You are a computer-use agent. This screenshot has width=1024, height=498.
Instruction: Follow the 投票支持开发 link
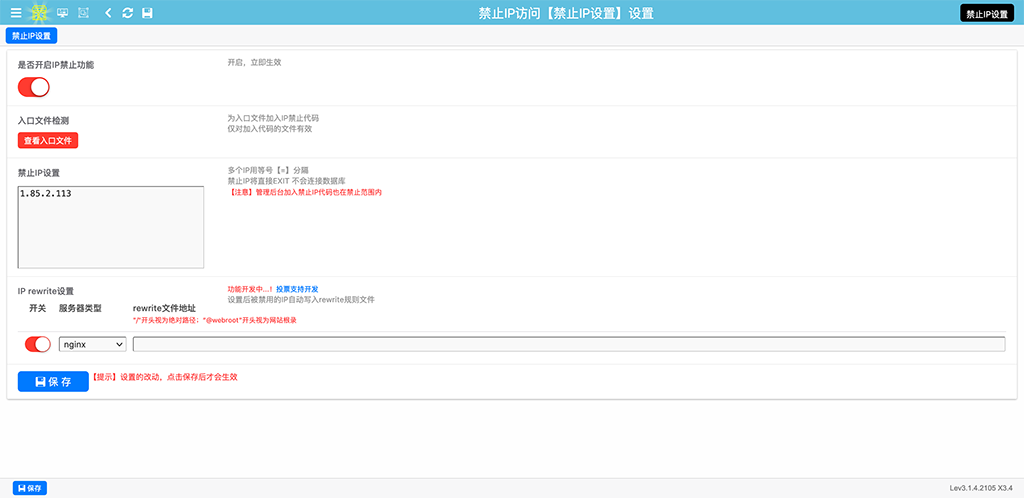pyautogui.click(x=297, y=289)
